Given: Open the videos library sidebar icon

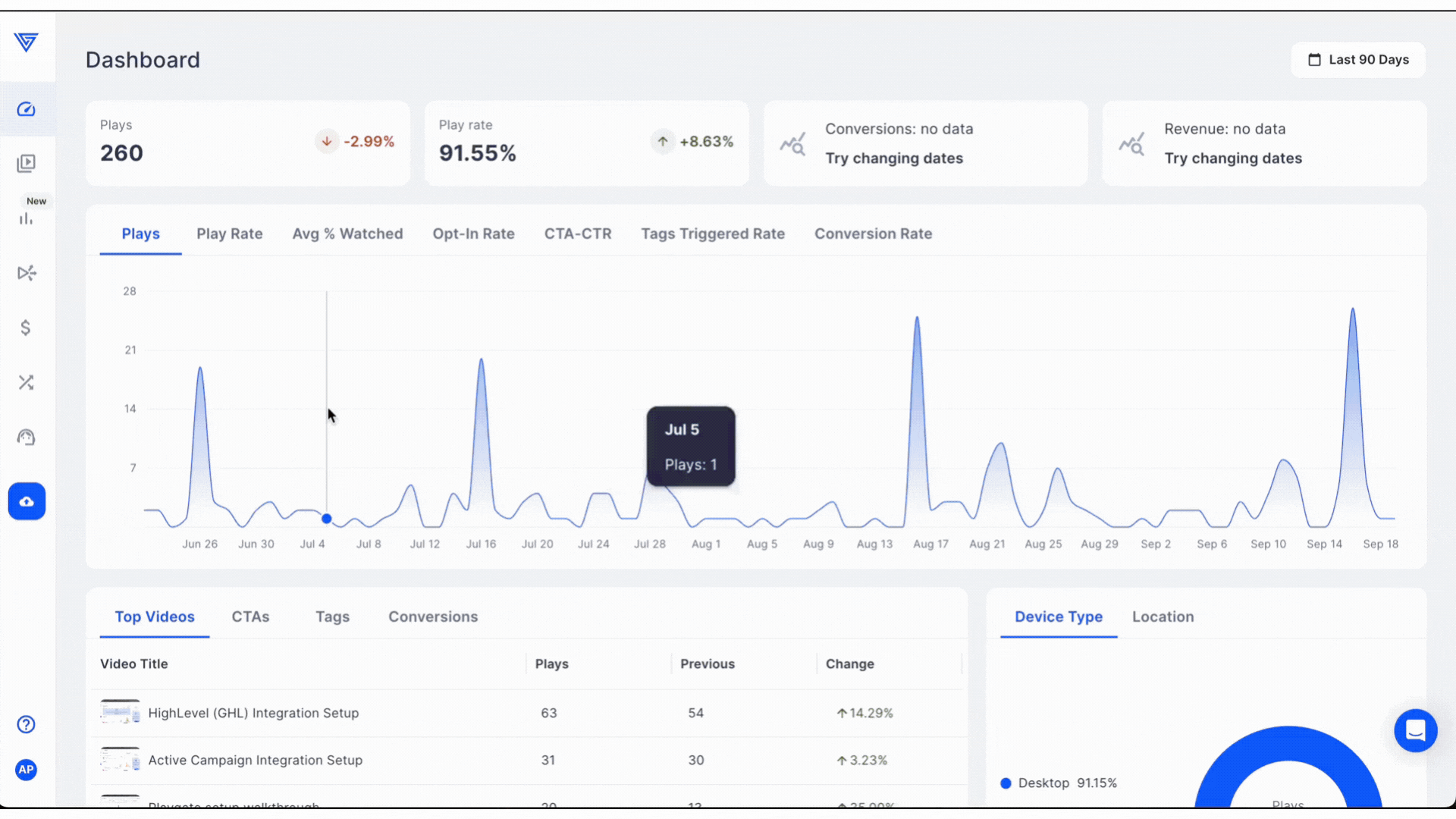Looking at the screenshot, I should [x=27, y=164].
